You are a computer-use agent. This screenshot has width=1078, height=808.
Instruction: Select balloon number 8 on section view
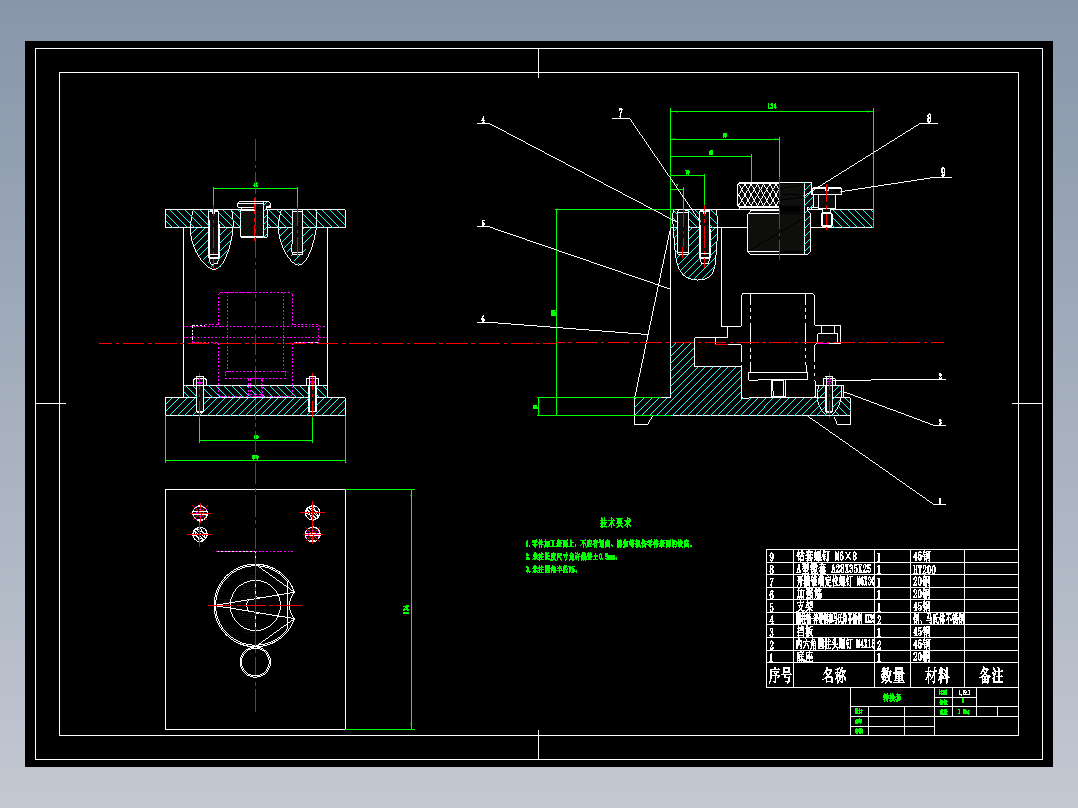[929, 118]
